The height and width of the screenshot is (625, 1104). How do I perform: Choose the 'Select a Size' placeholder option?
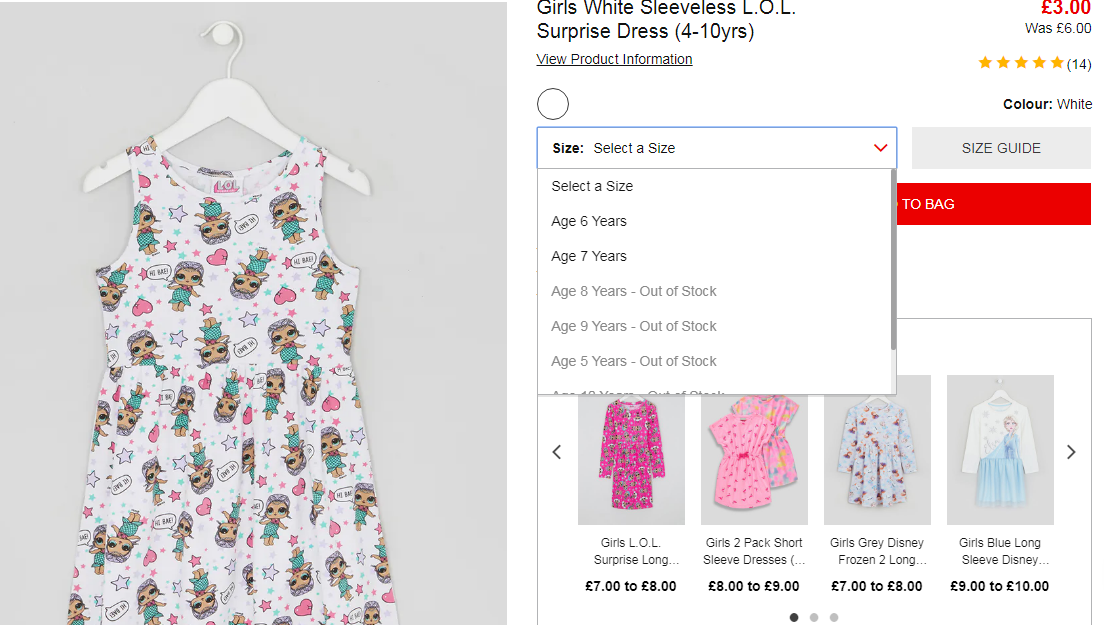(x=715, y=187)
